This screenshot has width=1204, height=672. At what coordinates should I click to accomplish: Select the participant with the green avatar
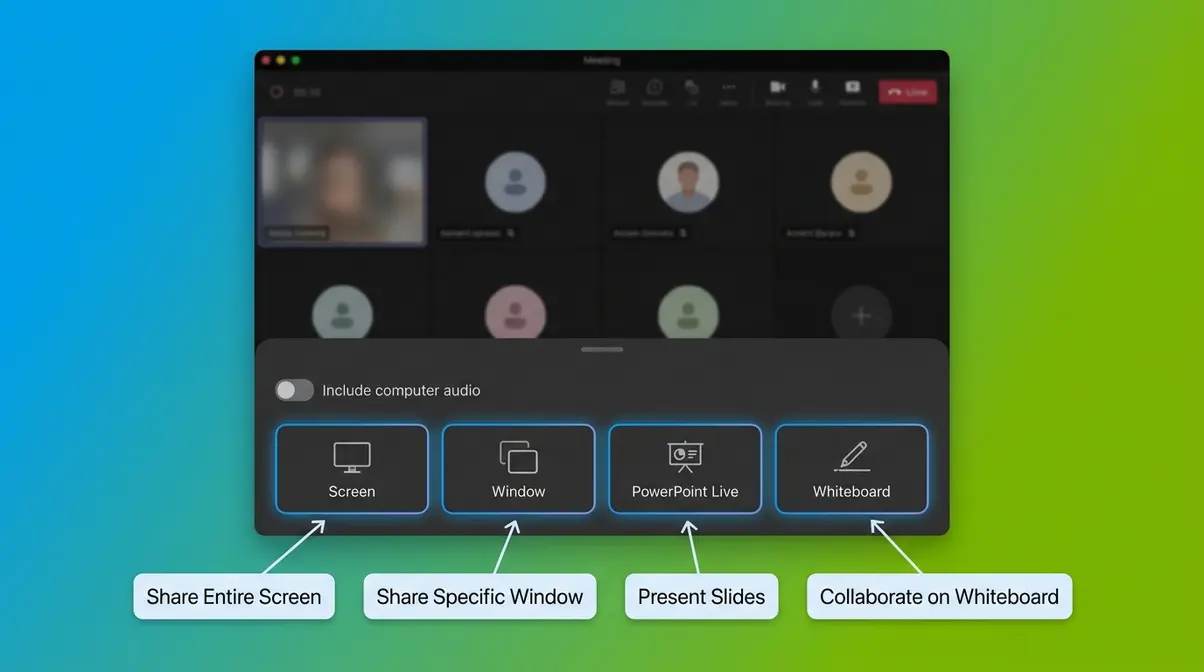[x=688, y=314]
